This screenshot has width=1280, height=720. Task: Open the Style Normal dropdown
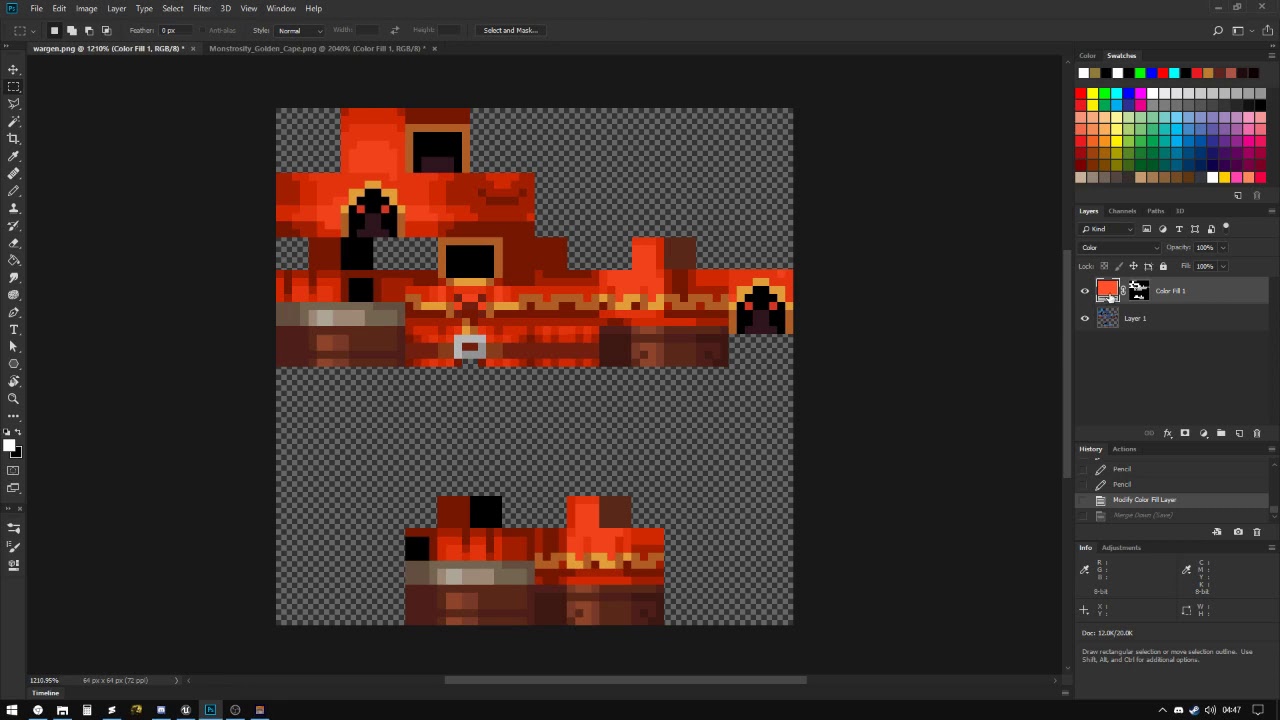300,30
